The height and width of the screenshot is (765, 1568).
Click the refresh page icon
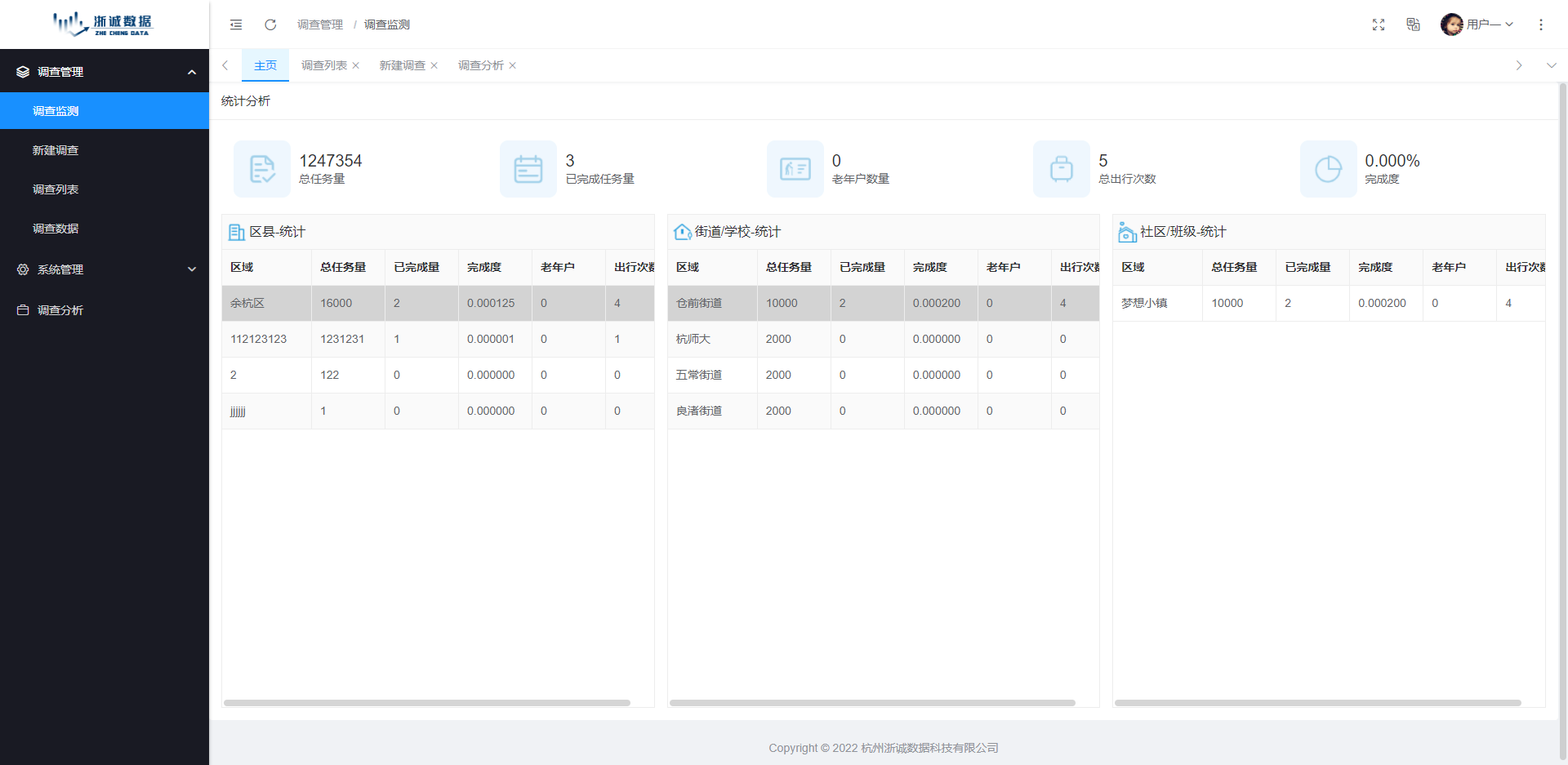pyautogui.click(x=270, y=24)
